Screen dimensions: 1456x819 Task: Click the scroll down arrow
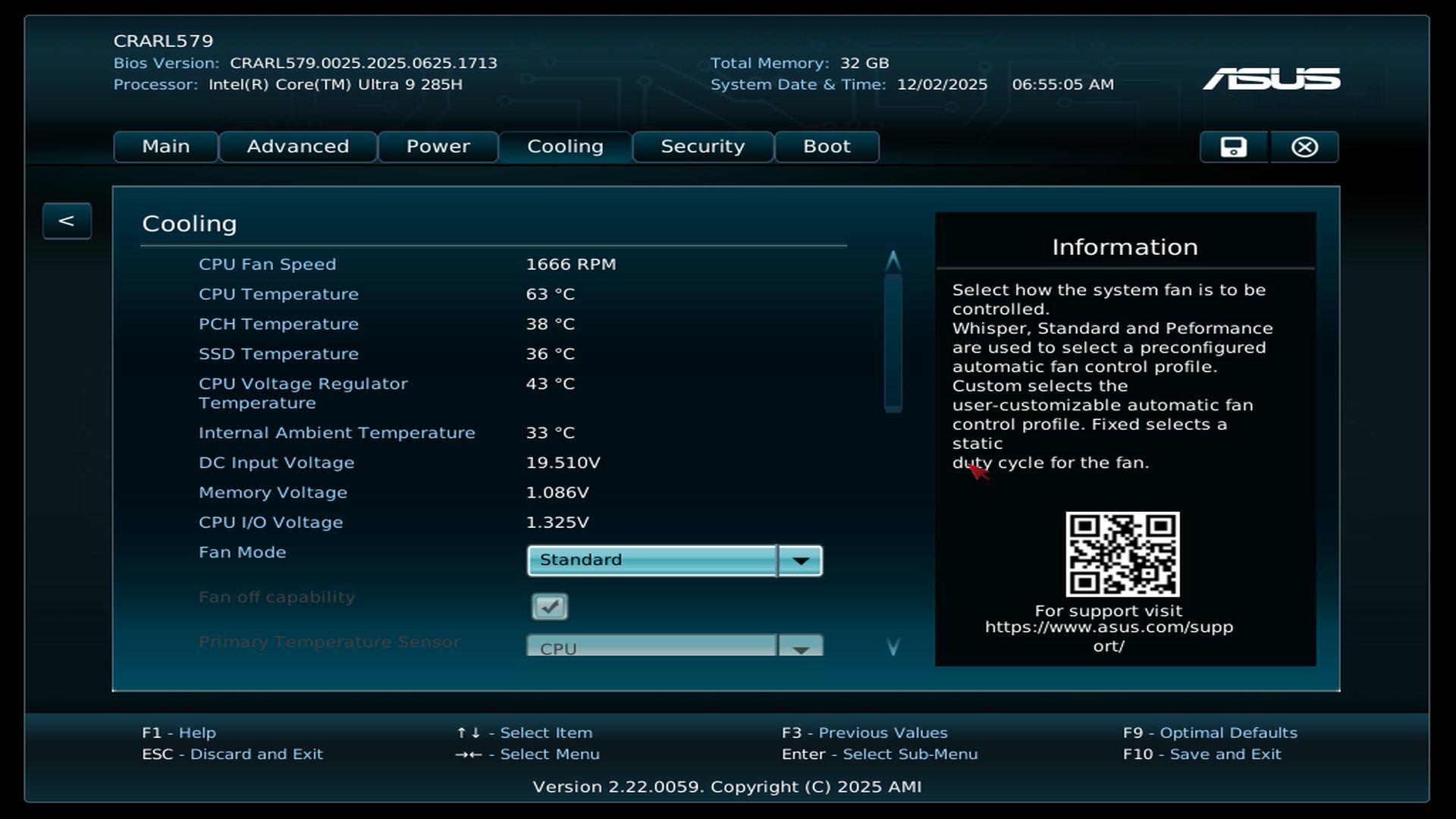pos(893,646)
